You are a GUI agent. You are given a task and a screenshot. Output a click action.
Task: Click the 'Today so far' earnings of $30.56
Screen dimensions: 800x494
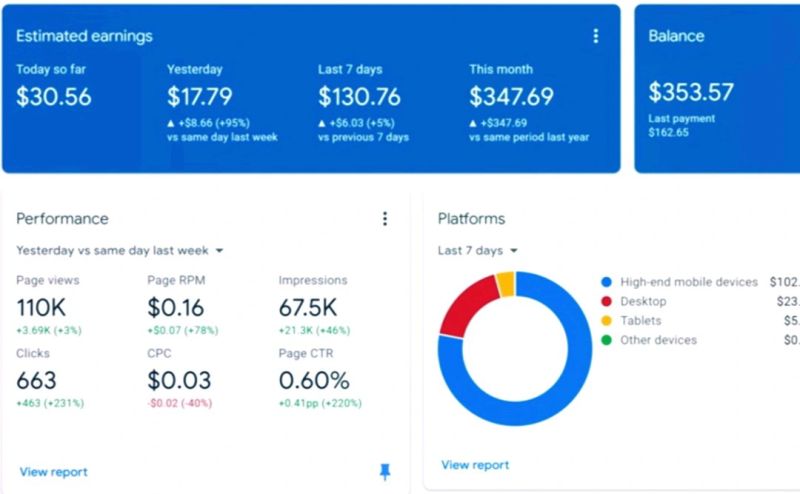click(x=54, y=97)
